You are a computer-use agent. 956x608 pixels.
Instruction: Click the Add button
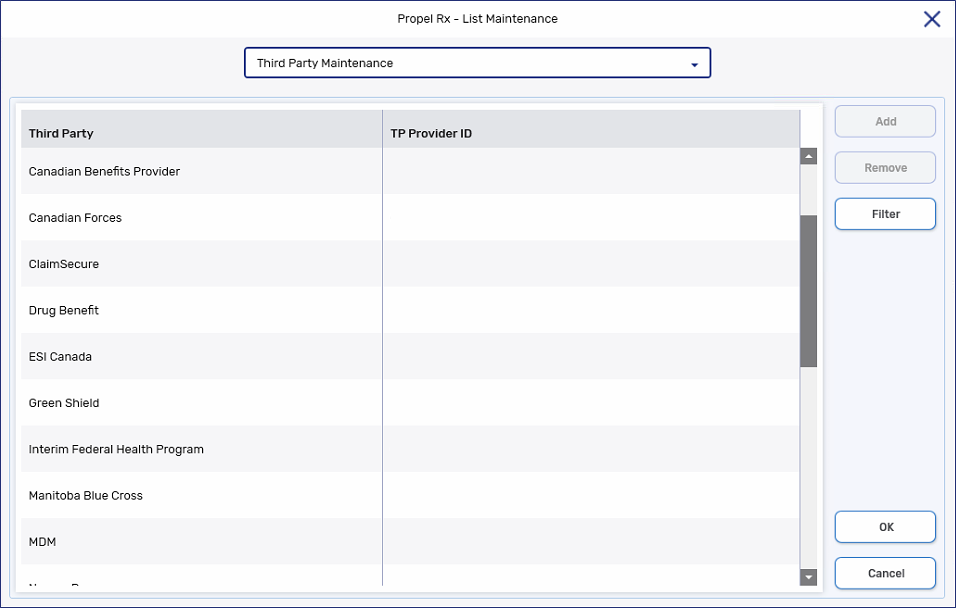(885, 122)
